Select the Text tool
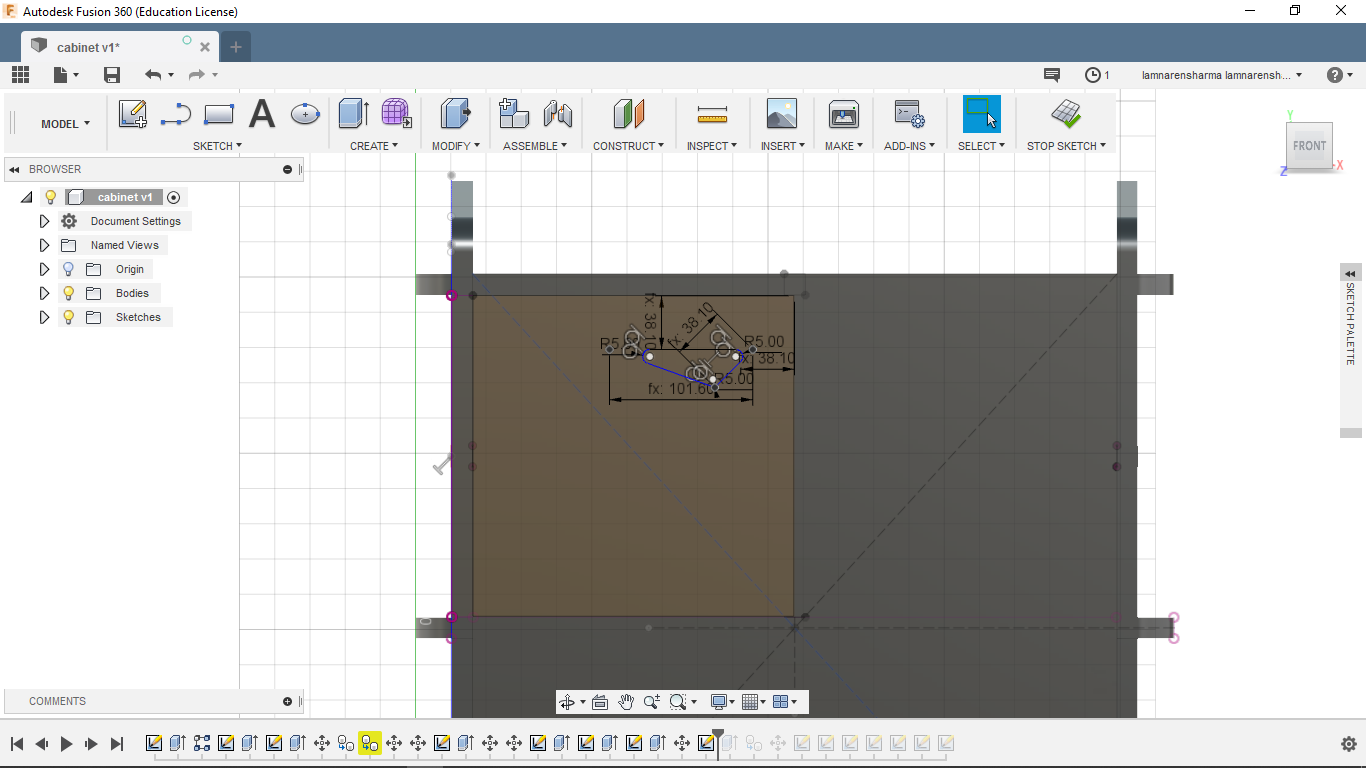 pyautogui.click(x=262, y=114)
